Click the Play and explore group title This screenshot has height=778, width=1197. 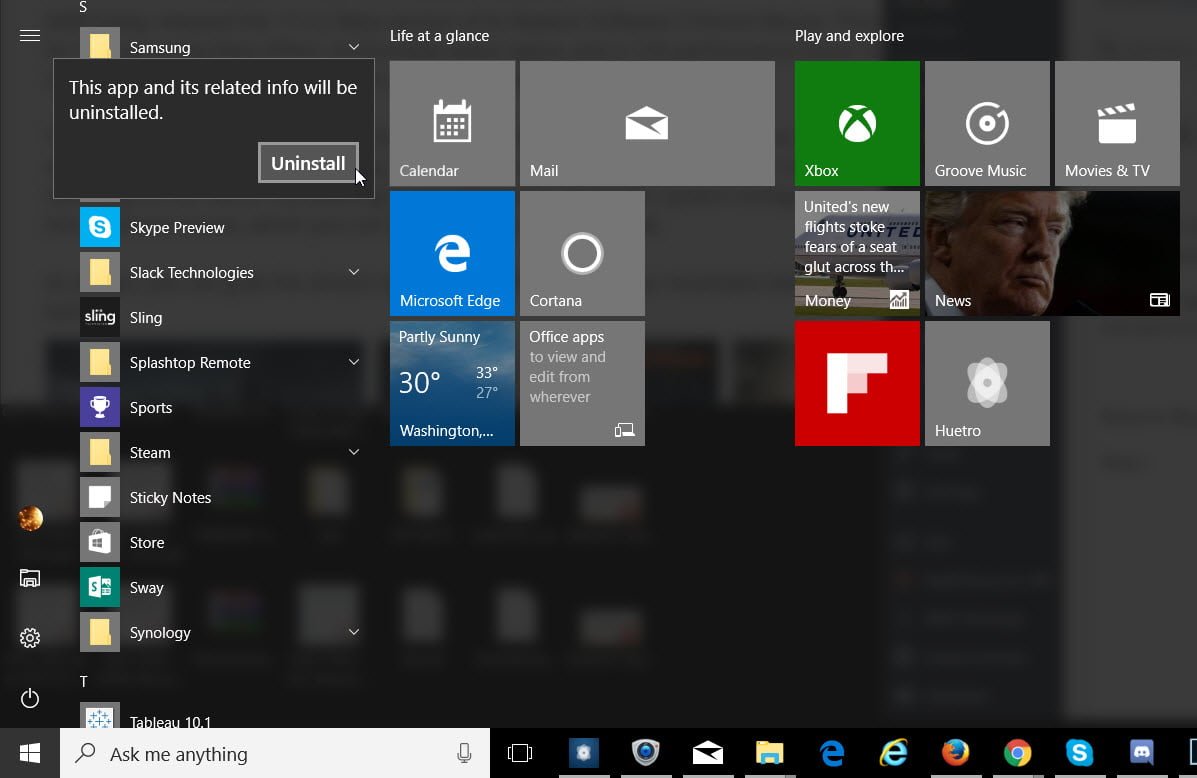tap(850, 36)
